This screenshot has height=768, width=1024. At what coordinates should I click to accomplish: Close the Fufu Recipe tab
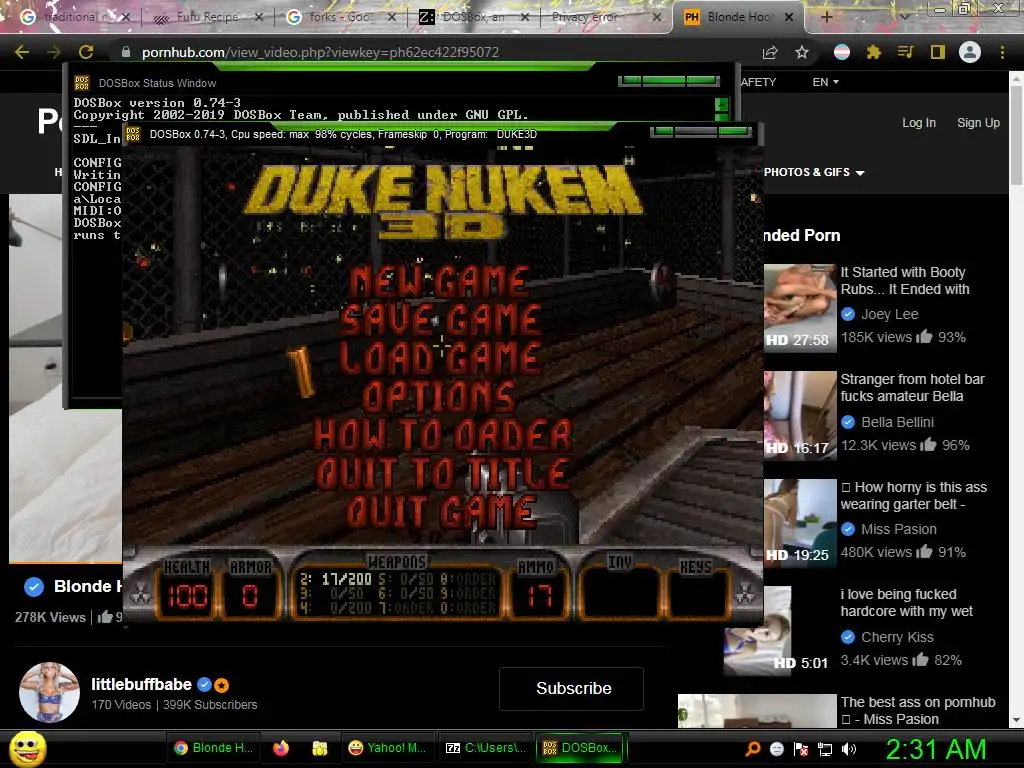coord(259,17)
